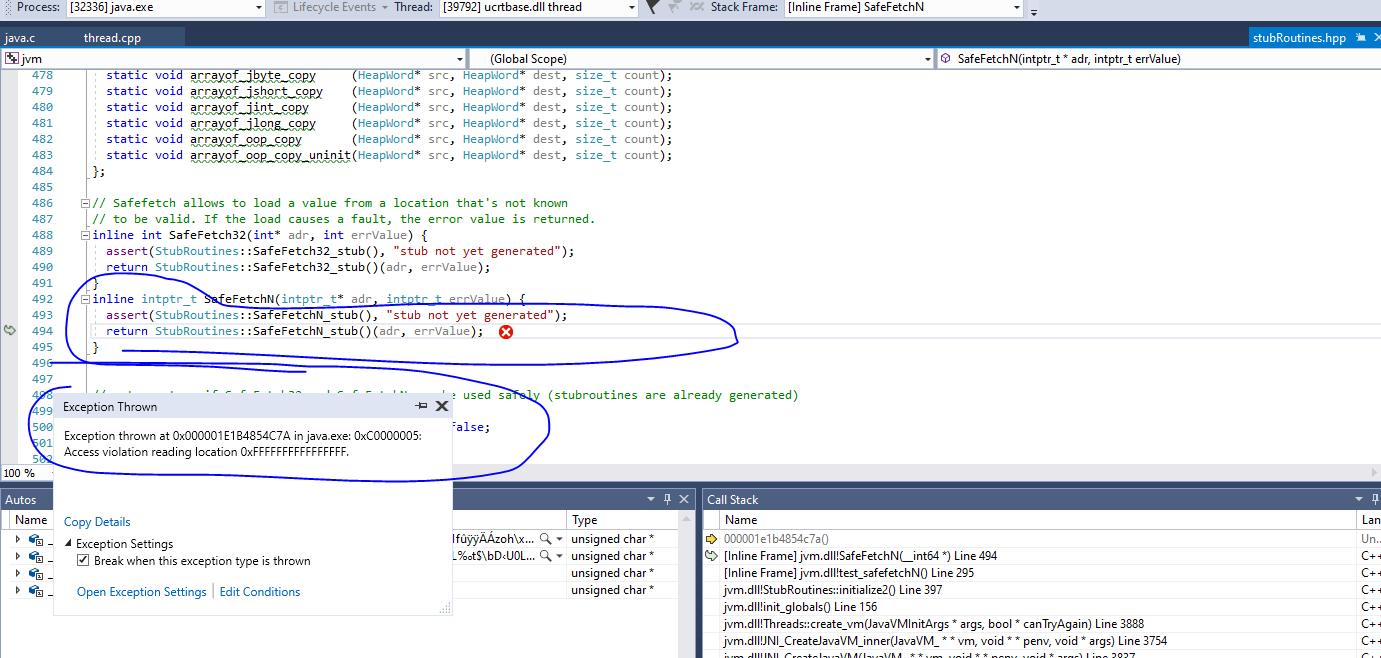Click the first Autos row variable icon
Screen dimensions: 1381x658
point(38,539)
